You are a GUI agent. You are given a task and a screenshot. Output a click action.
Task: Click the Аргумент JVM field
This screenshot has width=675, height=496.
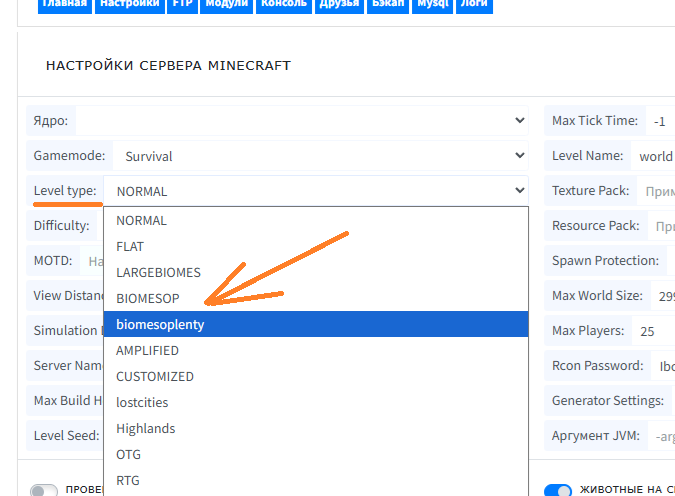[x=661, y=436]
